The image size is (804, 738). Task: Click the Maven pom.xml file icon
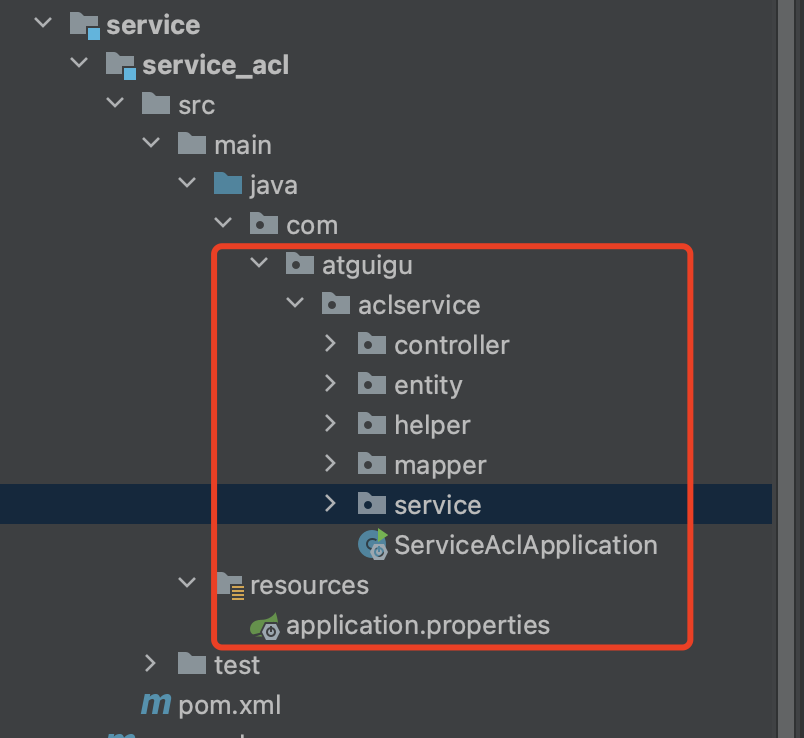click(x=156, y=705)
